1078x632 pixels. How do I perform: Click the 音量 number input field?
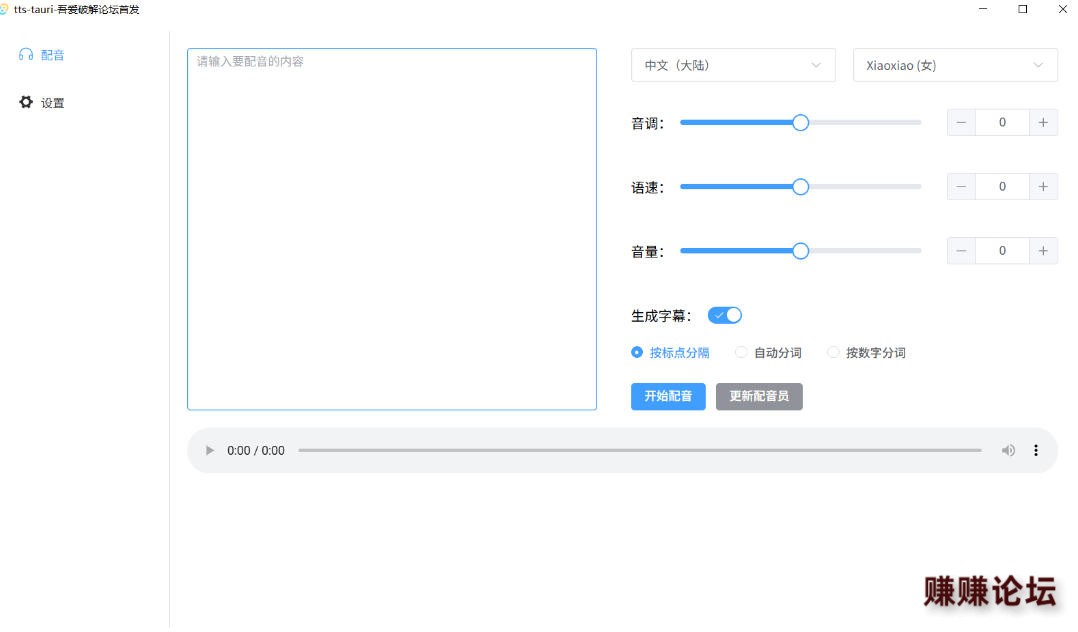pos(1002,251)
